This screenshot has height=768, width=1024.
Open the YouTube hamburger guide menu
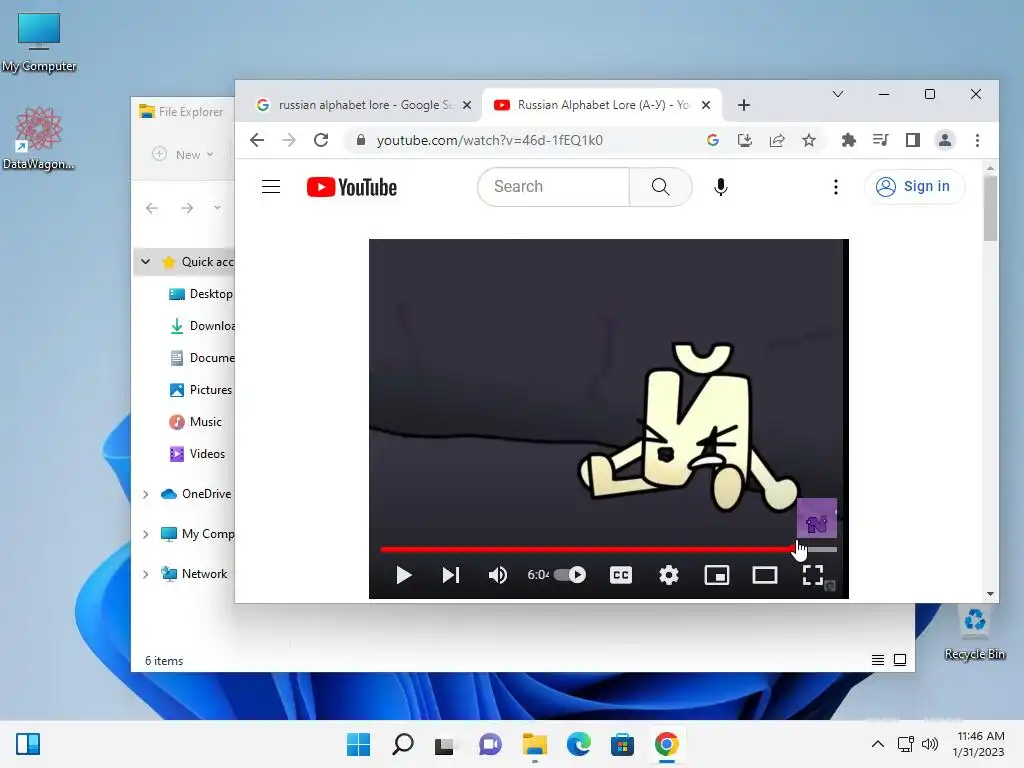[271, 187]
